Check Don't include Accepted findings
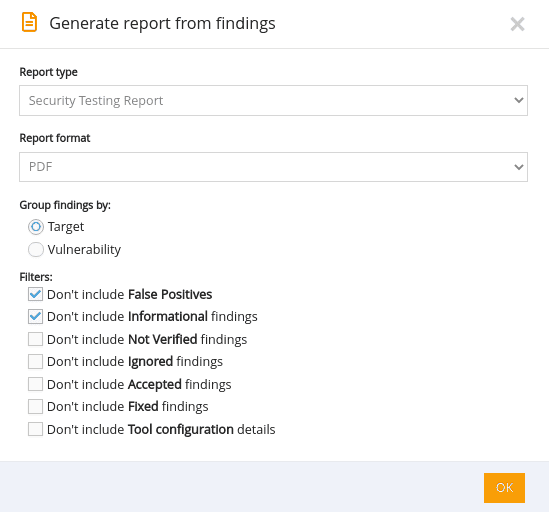549x512 pixels. 35,384
